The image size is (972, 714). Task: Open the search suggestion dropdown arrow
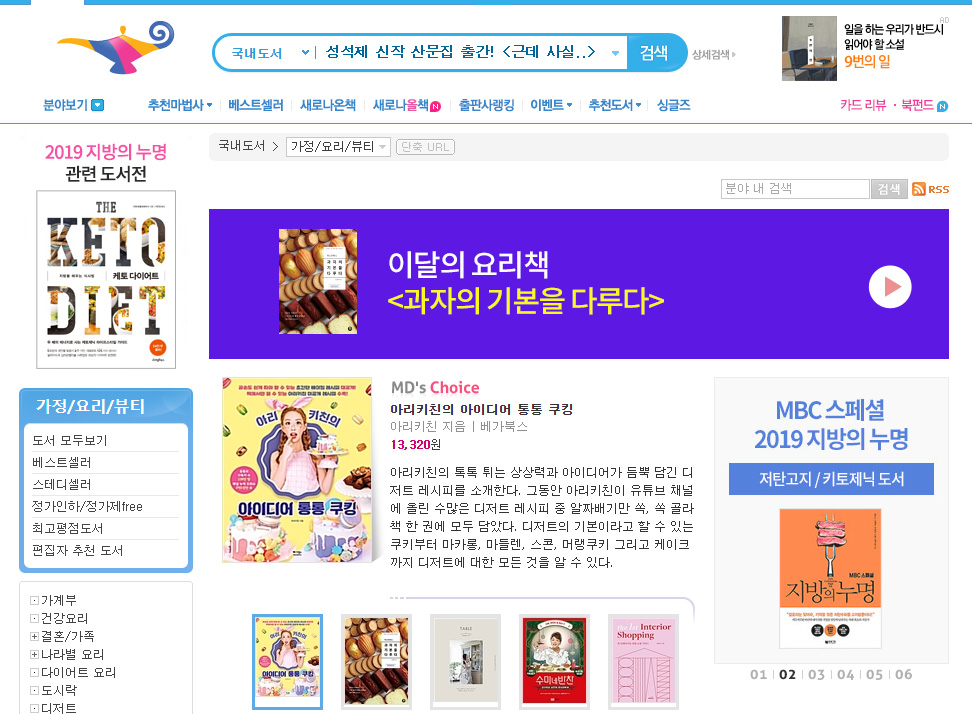point(615,53)
